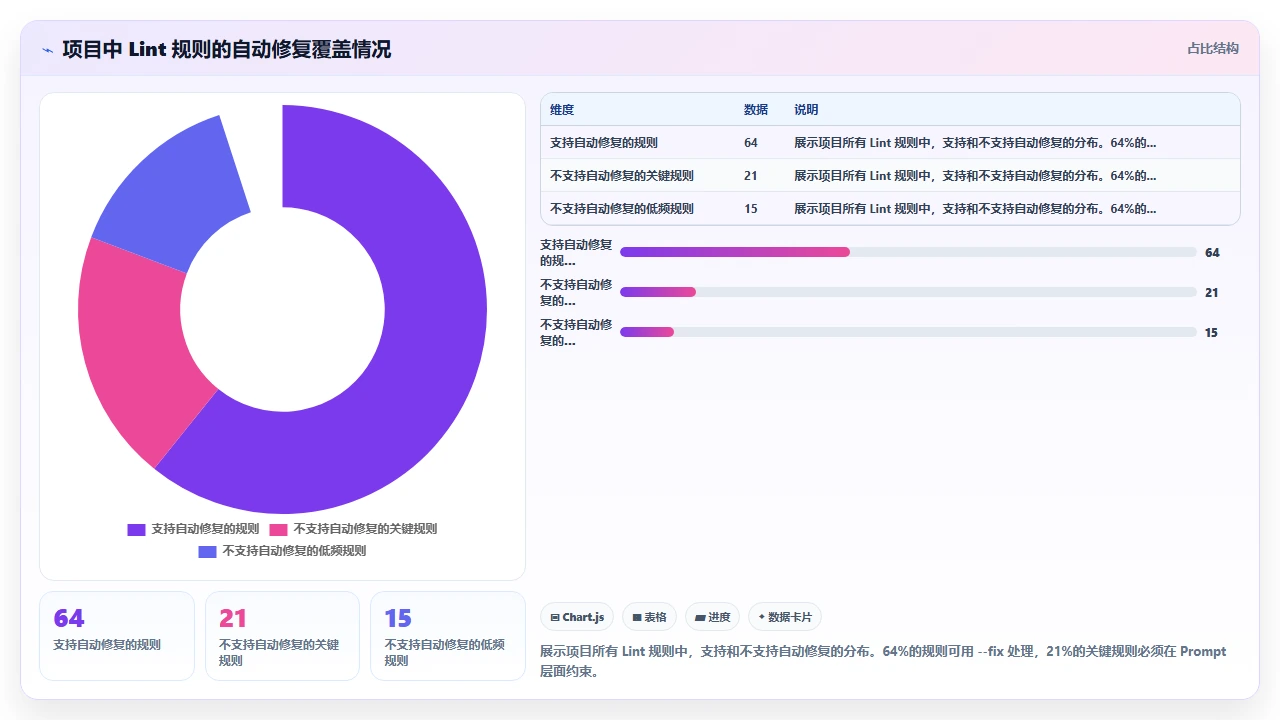Click the 维度 column header
Image resolution: width=1280 pixels, height=720 pixels.
click(x=562, y=110)
